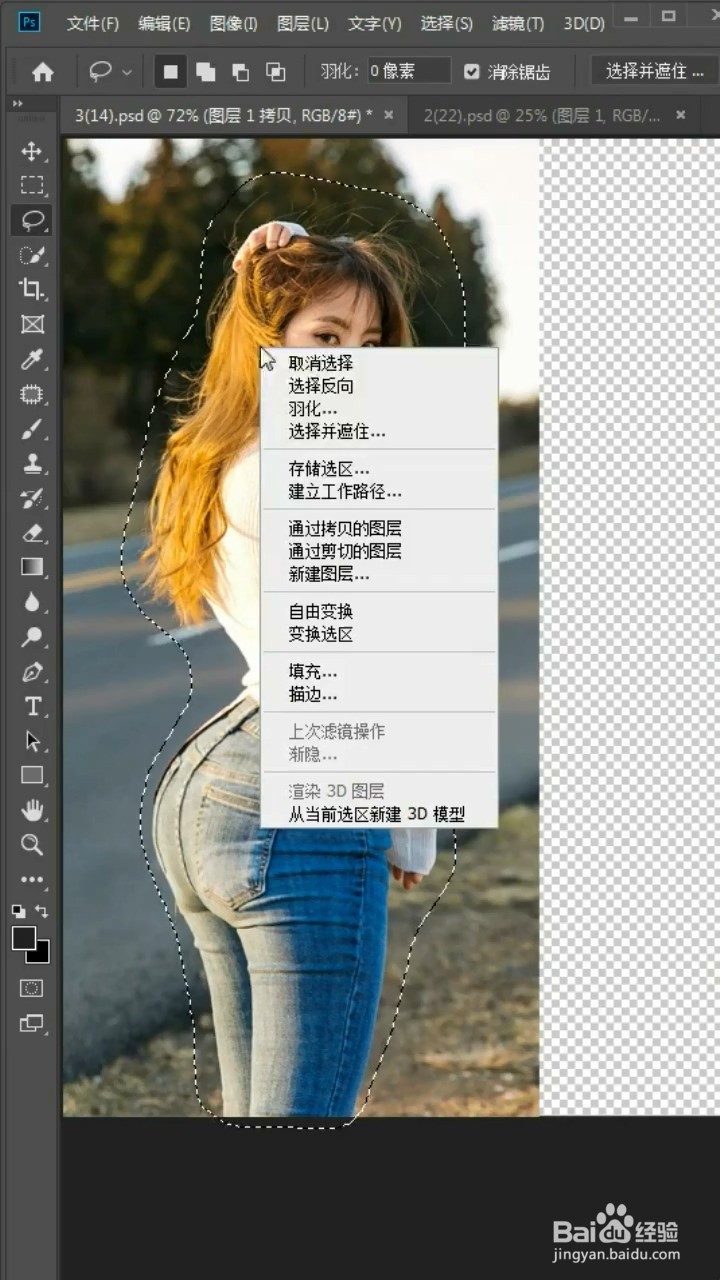Toggle the 消除锯齿 anti-alias checkbox

[472, 71]
